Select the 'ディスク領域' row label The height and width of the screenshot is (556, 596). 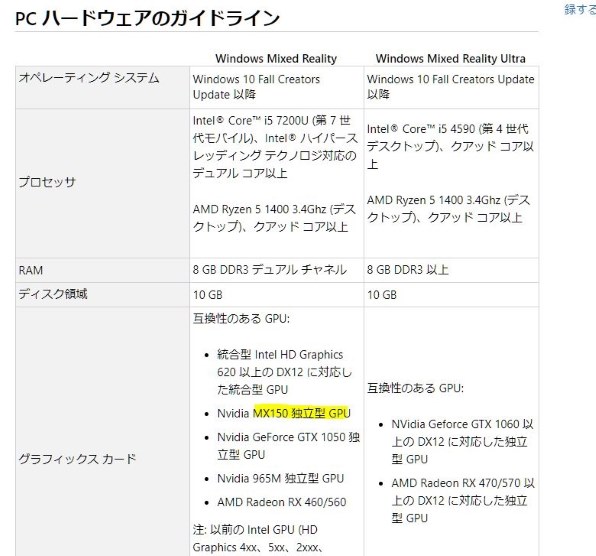(x=53, y=294)
